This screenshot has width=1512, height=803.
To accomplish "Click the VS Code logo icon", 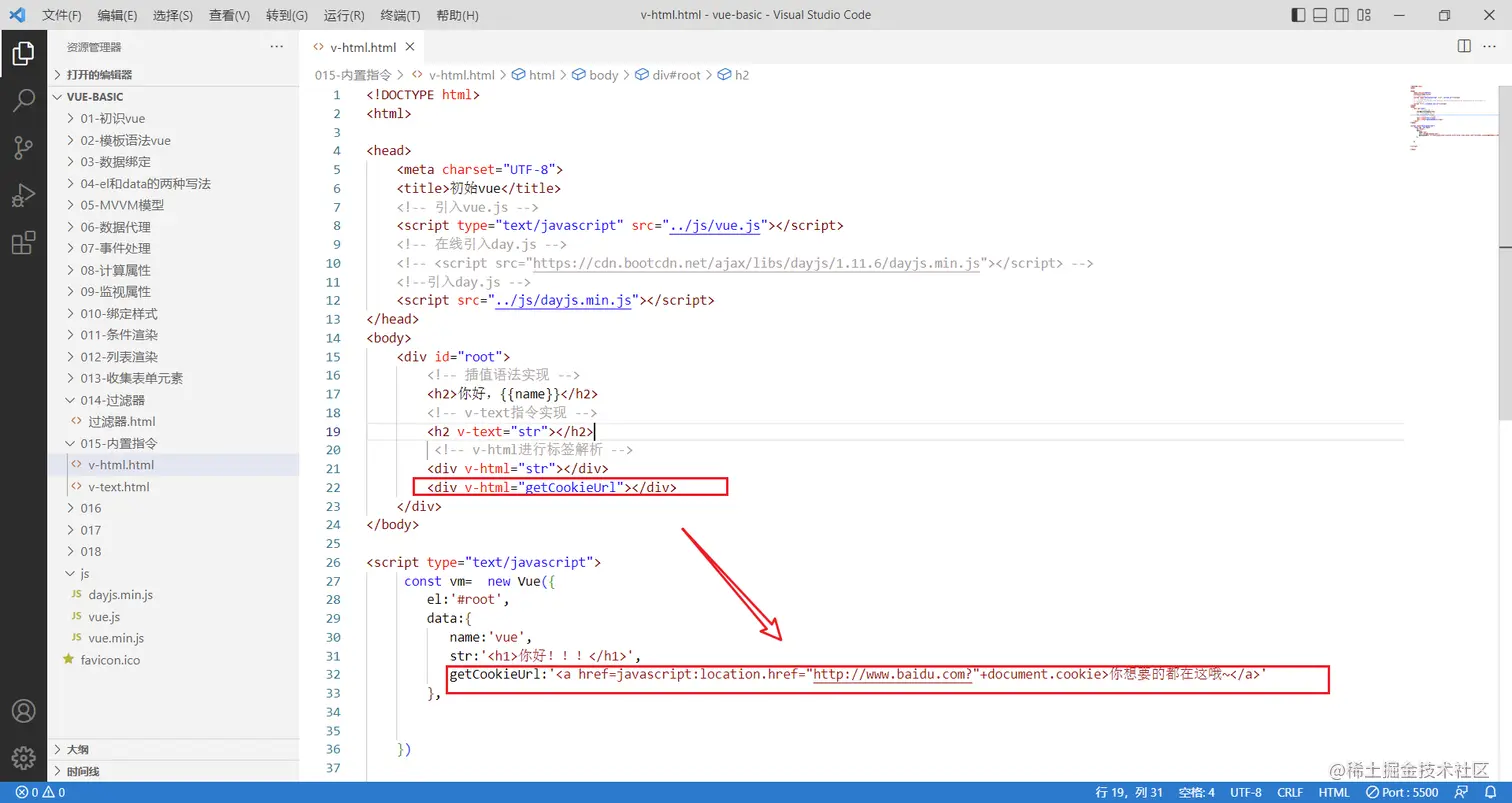I will (17, 15).
